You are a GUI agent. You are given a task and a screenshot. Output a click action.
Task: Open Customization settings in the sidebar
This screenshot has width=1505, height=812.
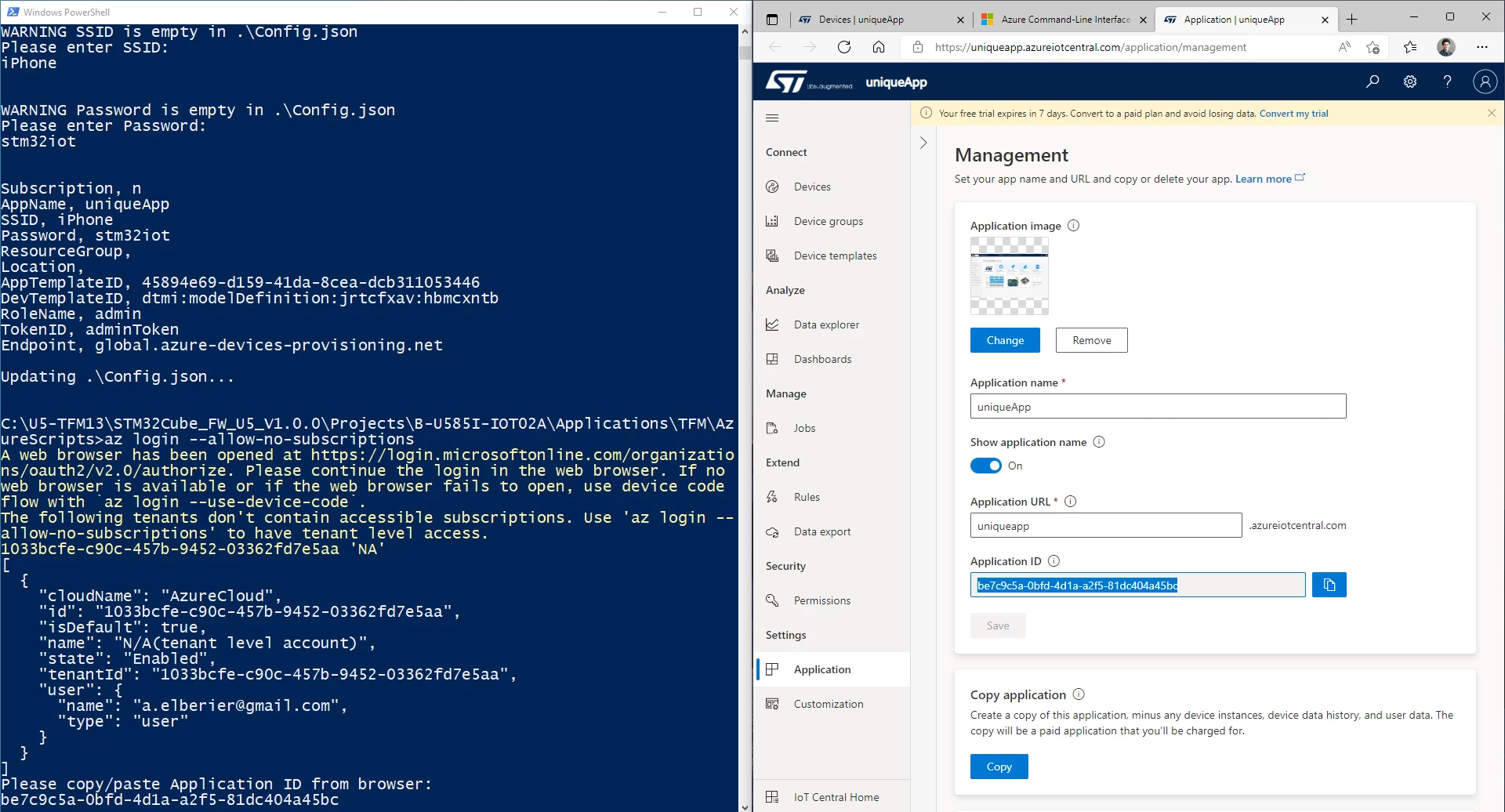click(x=831, y=704)
